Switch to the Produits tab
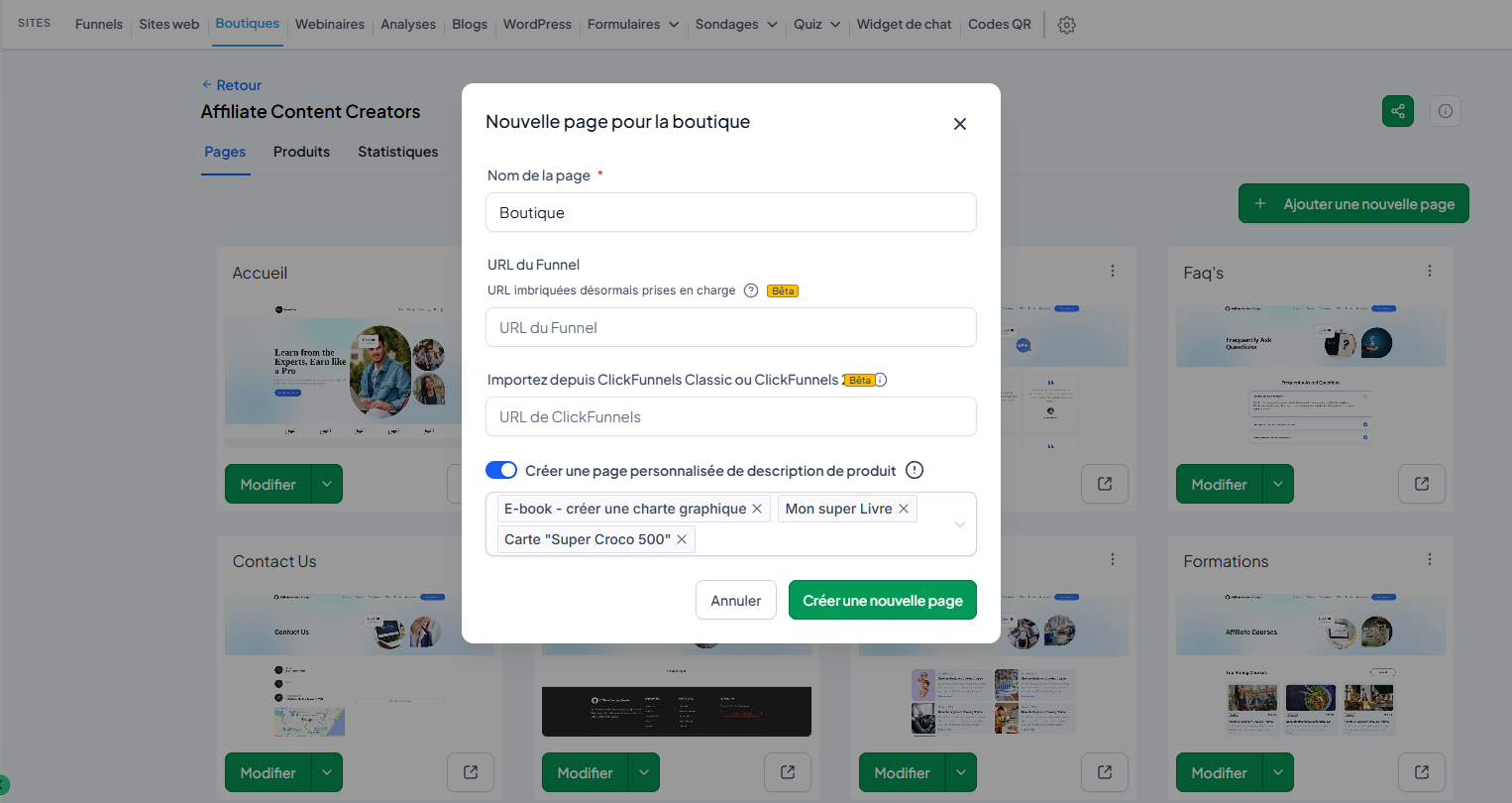This screenshot has width=1512, height=803. click(301, 152)
